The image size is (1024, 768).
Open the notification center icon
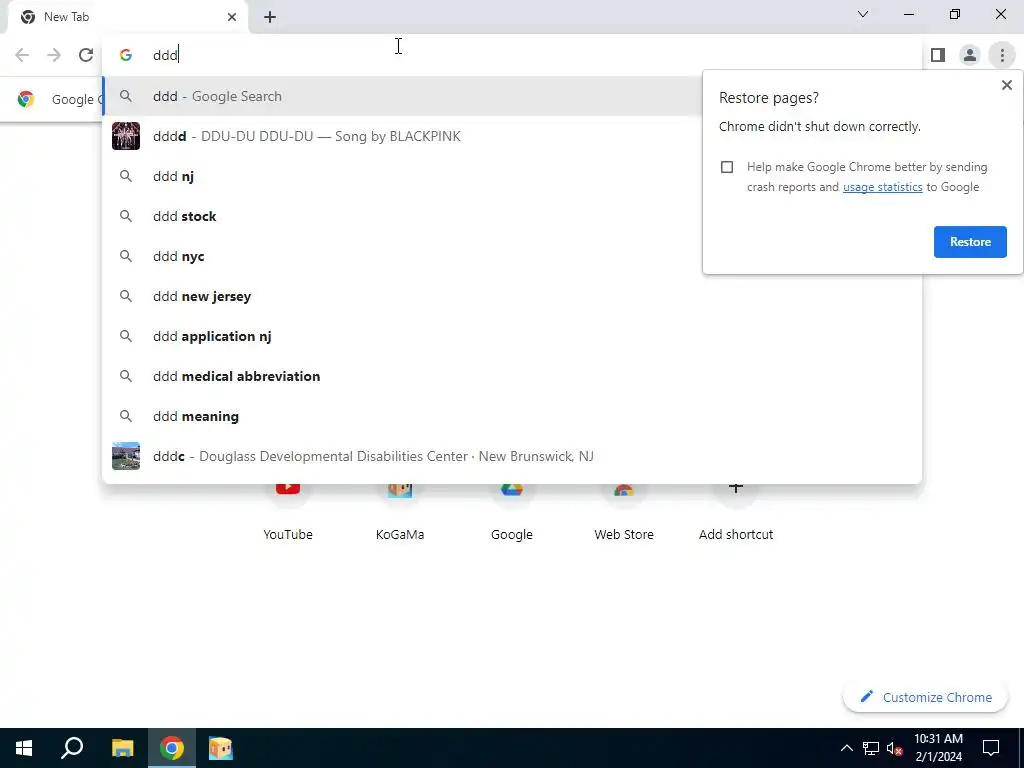coord(991,748)
